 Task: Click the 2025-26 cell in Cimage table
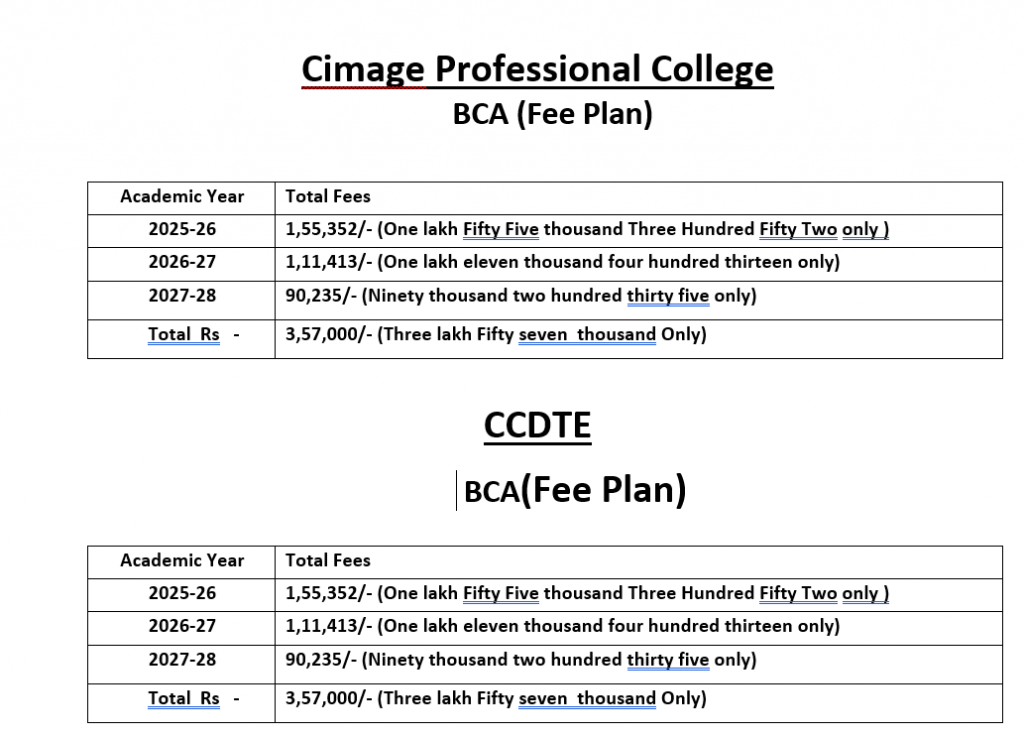[x=182, y=229]
